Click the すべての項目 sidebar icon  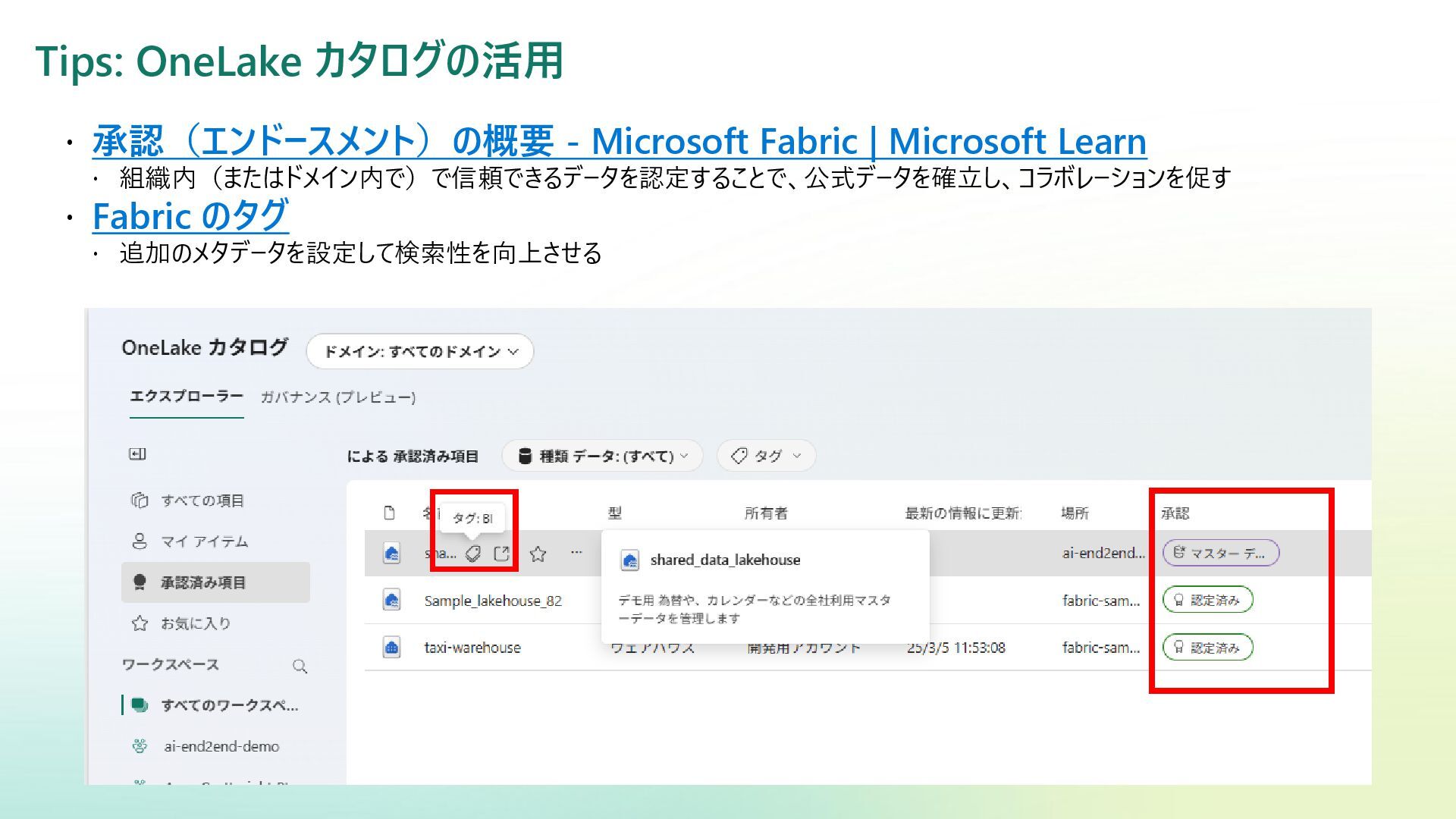point(140,500)
